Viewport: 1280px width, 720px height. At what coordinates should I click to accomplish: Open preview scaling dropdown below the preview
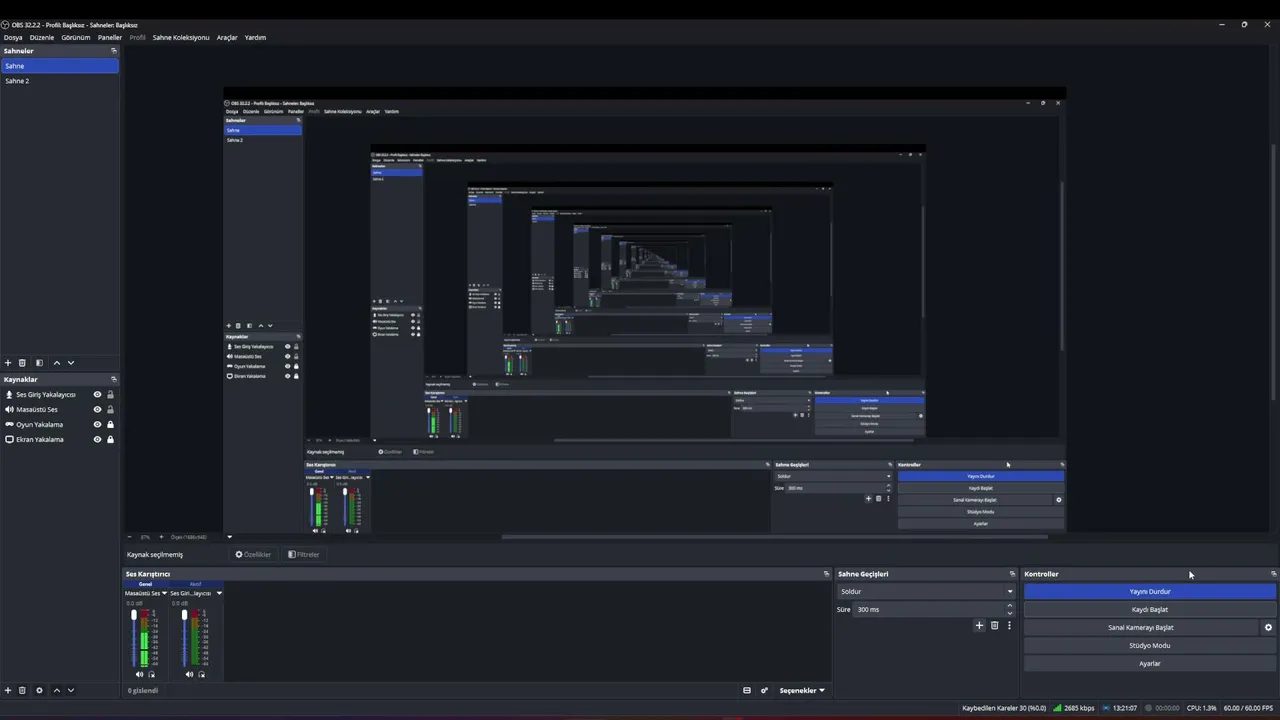coord(229,537)
